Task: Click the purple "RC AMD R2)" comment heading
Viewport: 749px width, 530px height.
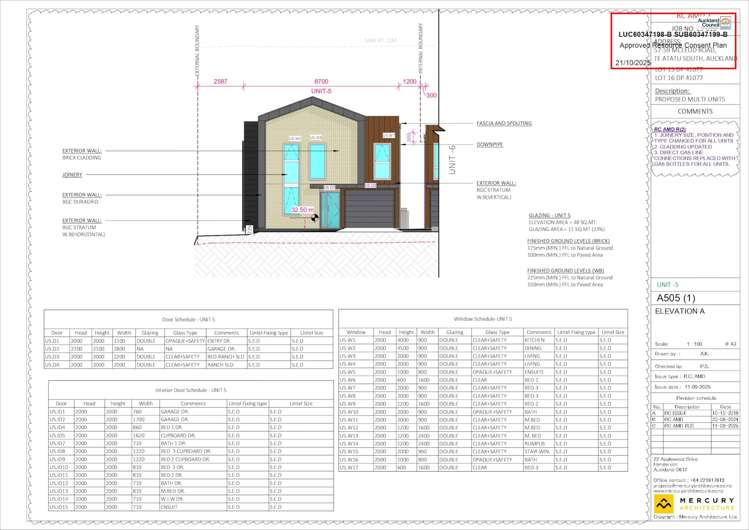Action: tap(670, 129)
